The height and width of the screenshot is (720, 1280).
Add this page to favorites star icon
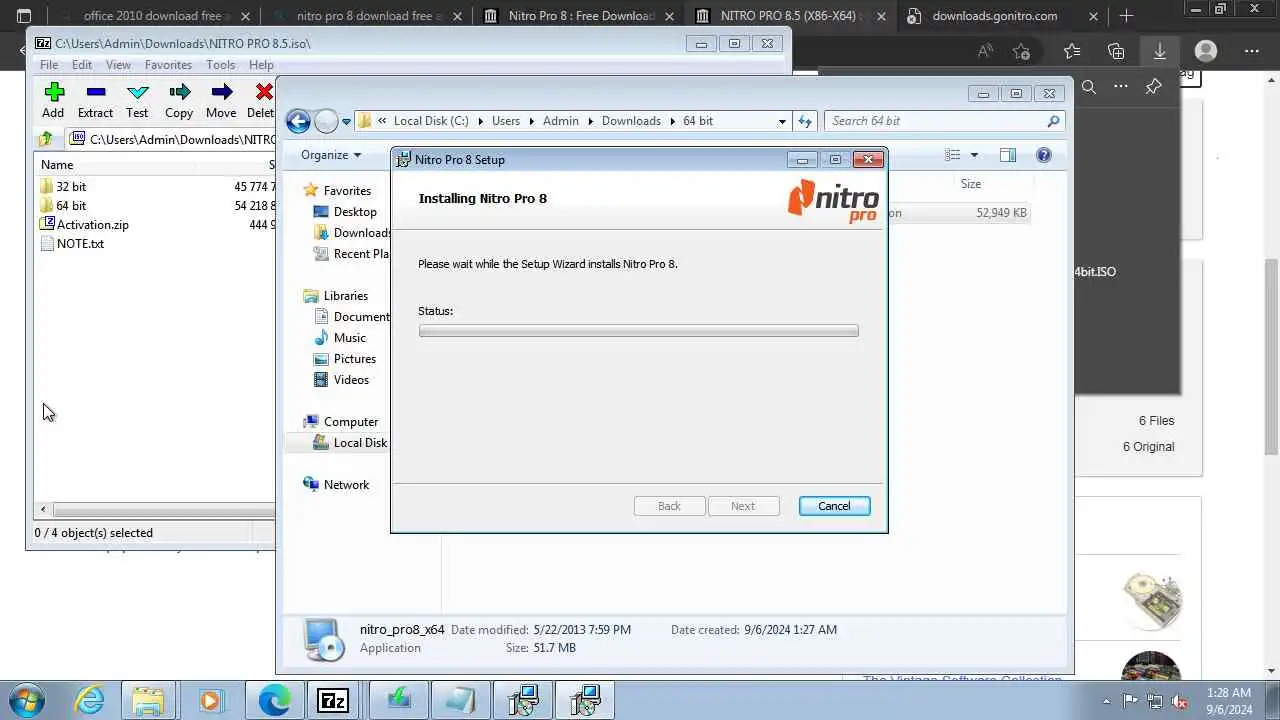1021,51
